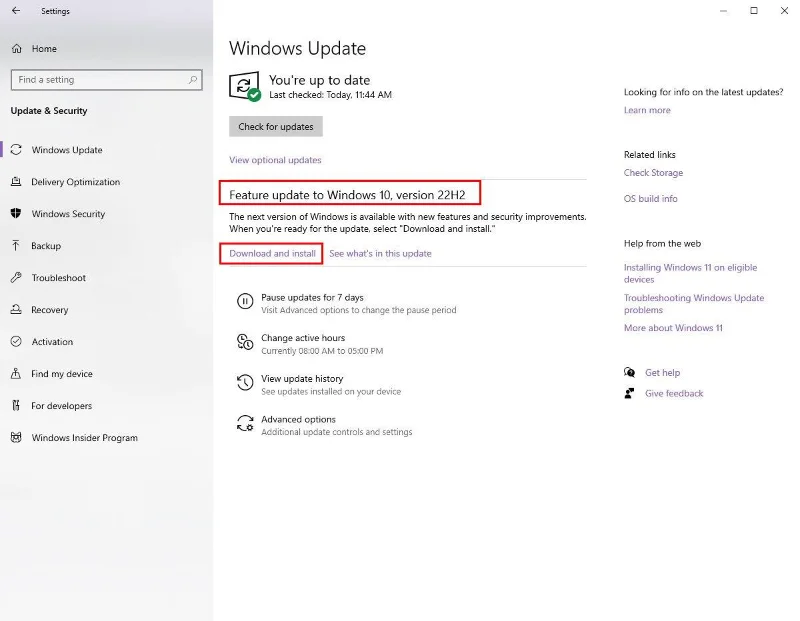Viewport: 800px width, 621px height.
Task: Click the Windows Insider Program cat icon
Action: (x=16, y=437)
